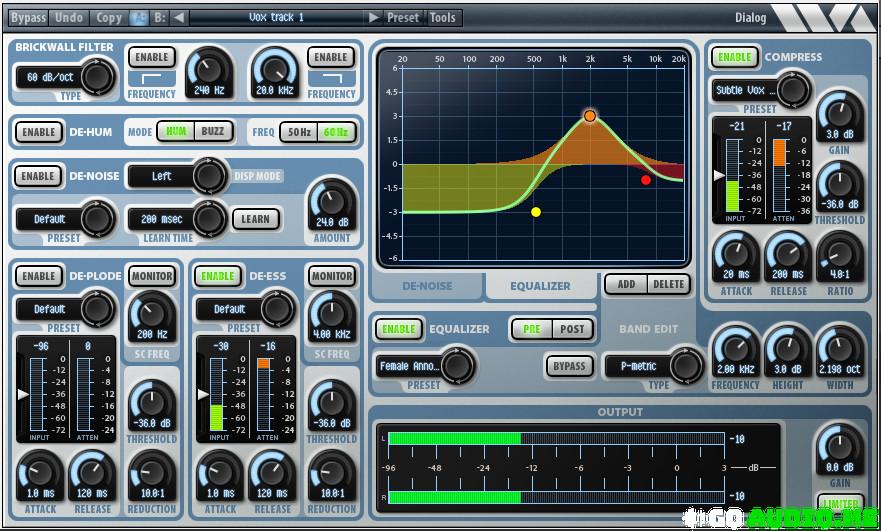The height and width of the screenshot is (531, 881).
Task: Click the compressor -36.0 dB threshold knob
Action: click(x=839, y=184)
